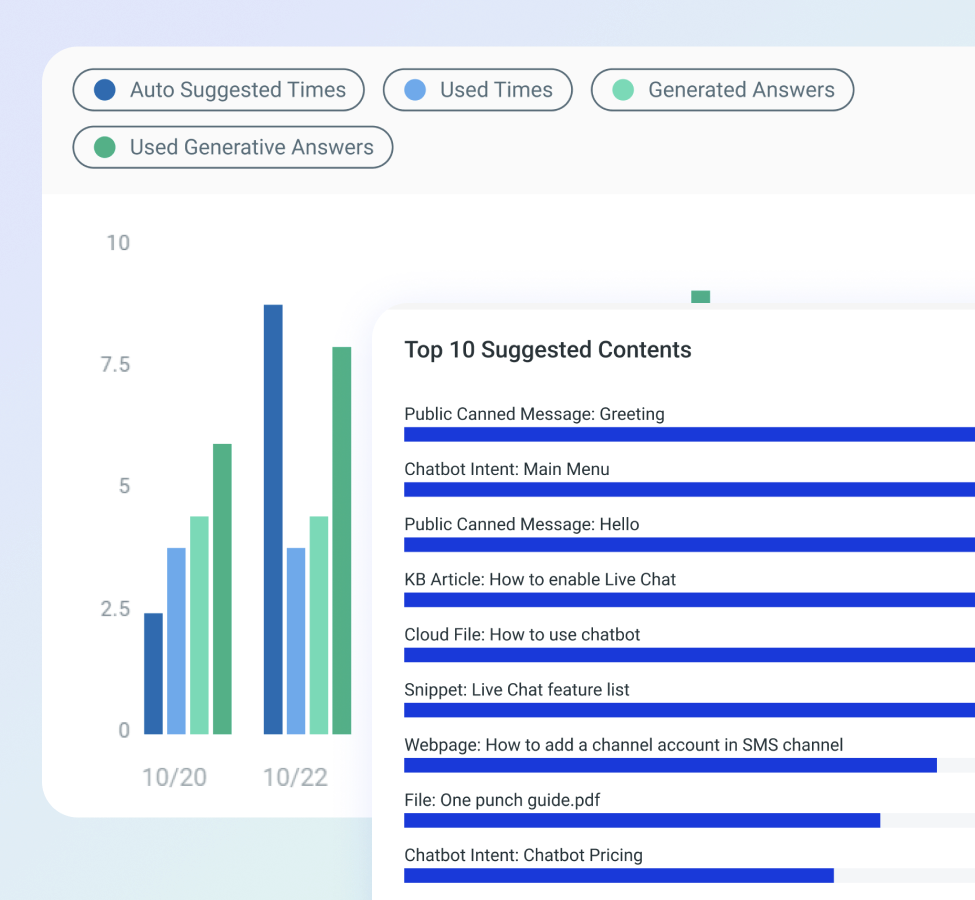The width and height of the screenshot is (975, 900).
Task: Click the 2.5 y-axis tick label
Action: [116, 609]
